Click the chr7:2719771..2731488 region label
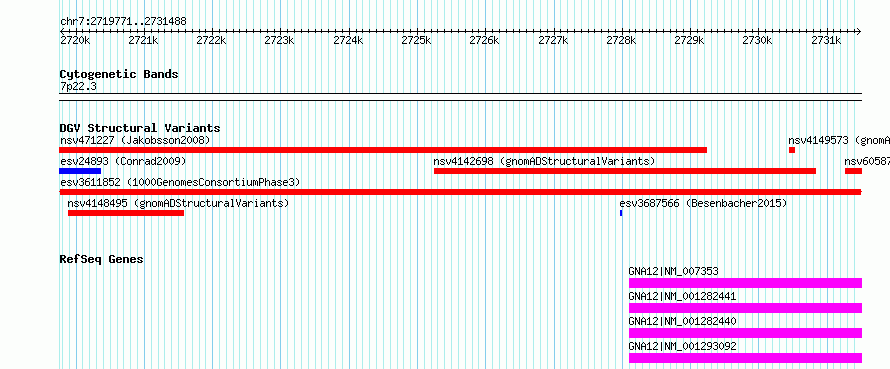This screenshot has height=369, width=890. [x=123, y=22]
